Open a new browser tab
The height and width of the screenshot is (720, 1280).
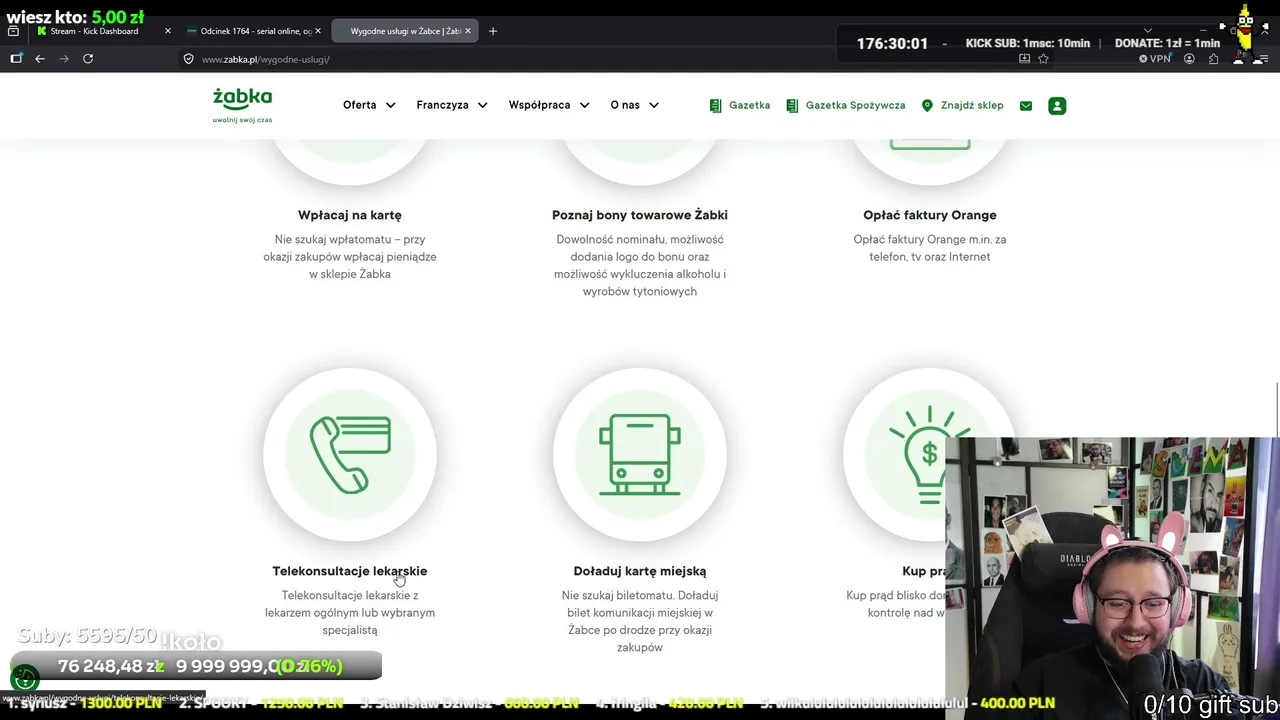point(493,31)
